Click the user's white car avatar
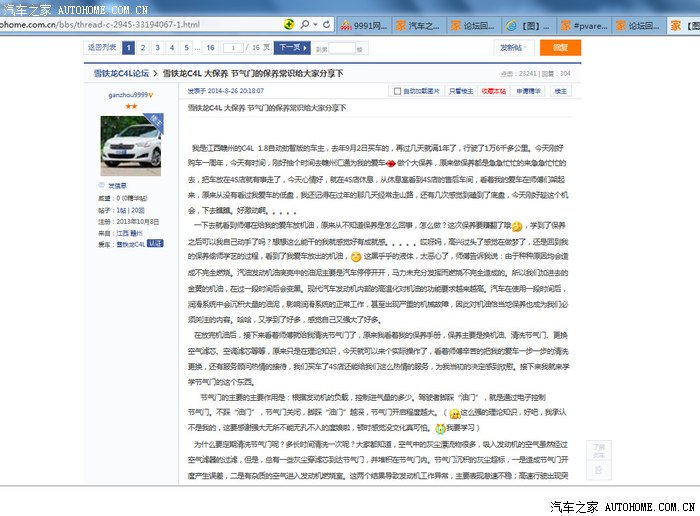Image resolution: width=700 pixels, height=516 pixels. pos(131,146)
